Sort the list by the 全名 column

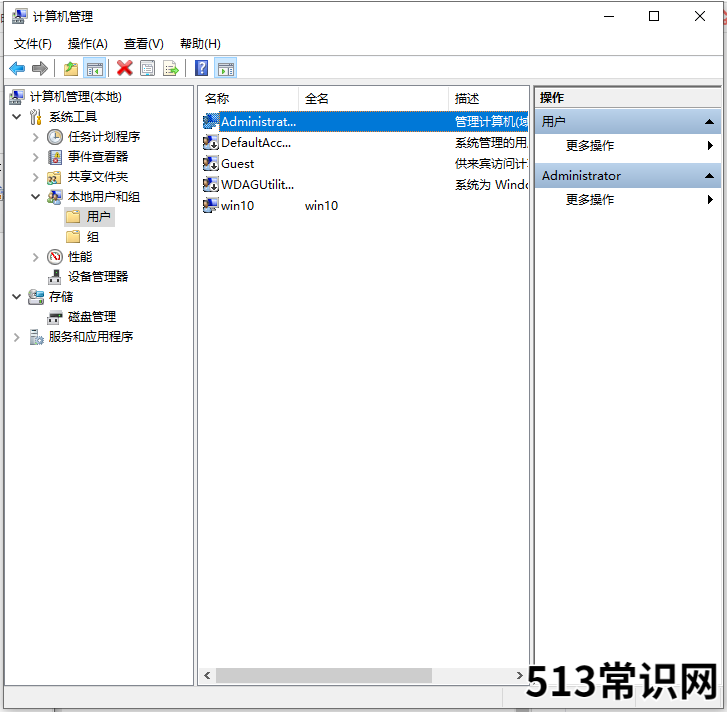tap(374, 98)
